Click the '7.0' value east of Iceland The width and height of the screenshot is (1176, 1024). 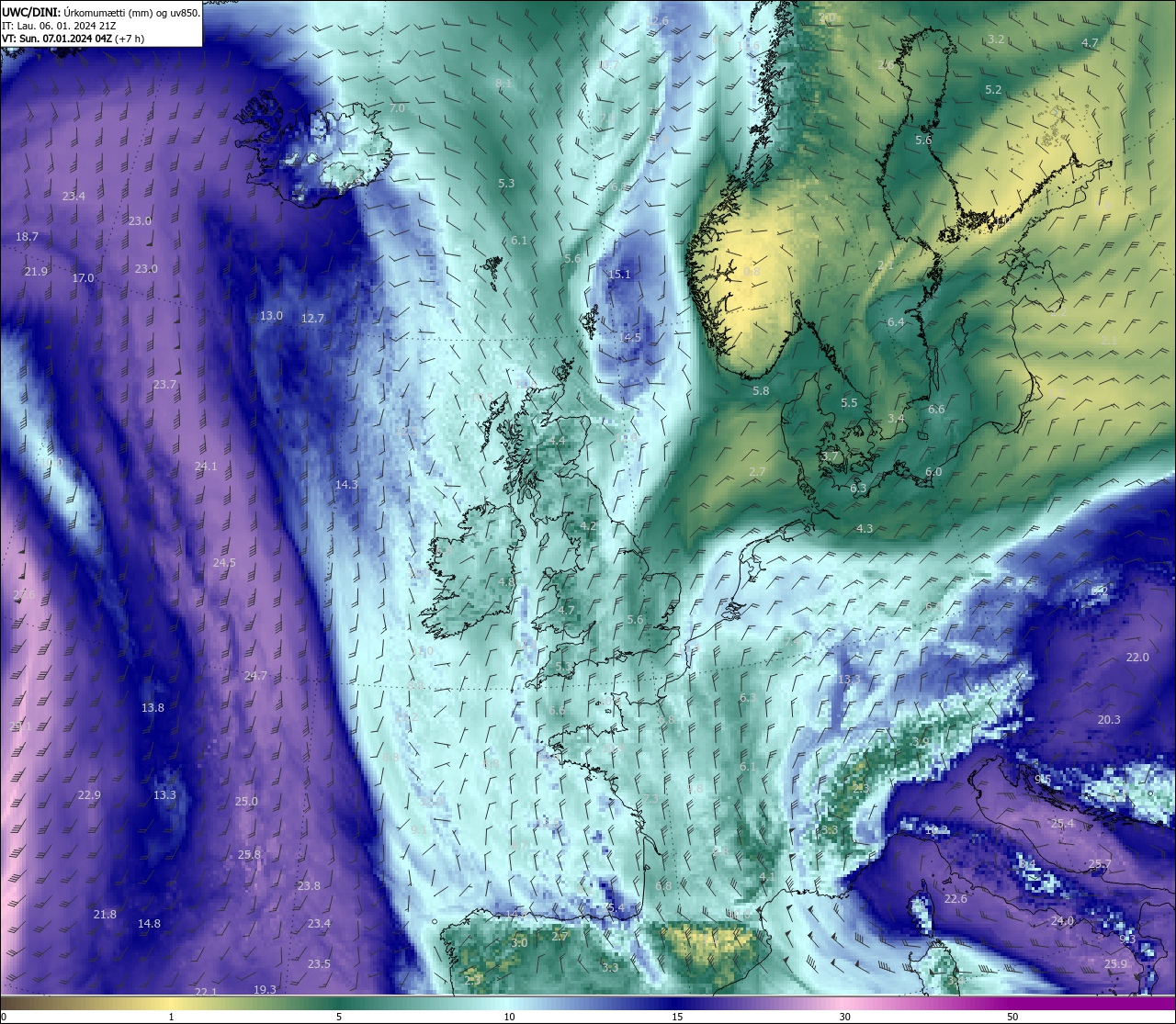click(397, 108)
